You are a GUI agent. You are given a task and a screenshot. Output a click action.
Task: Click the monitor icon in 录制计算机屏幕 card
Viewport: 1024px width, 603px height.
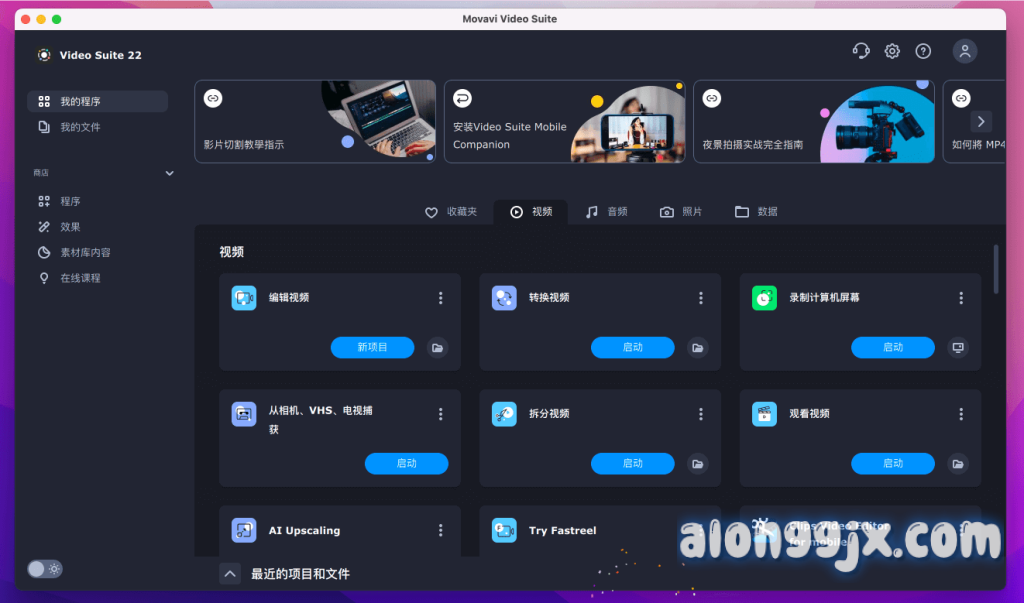958,348
